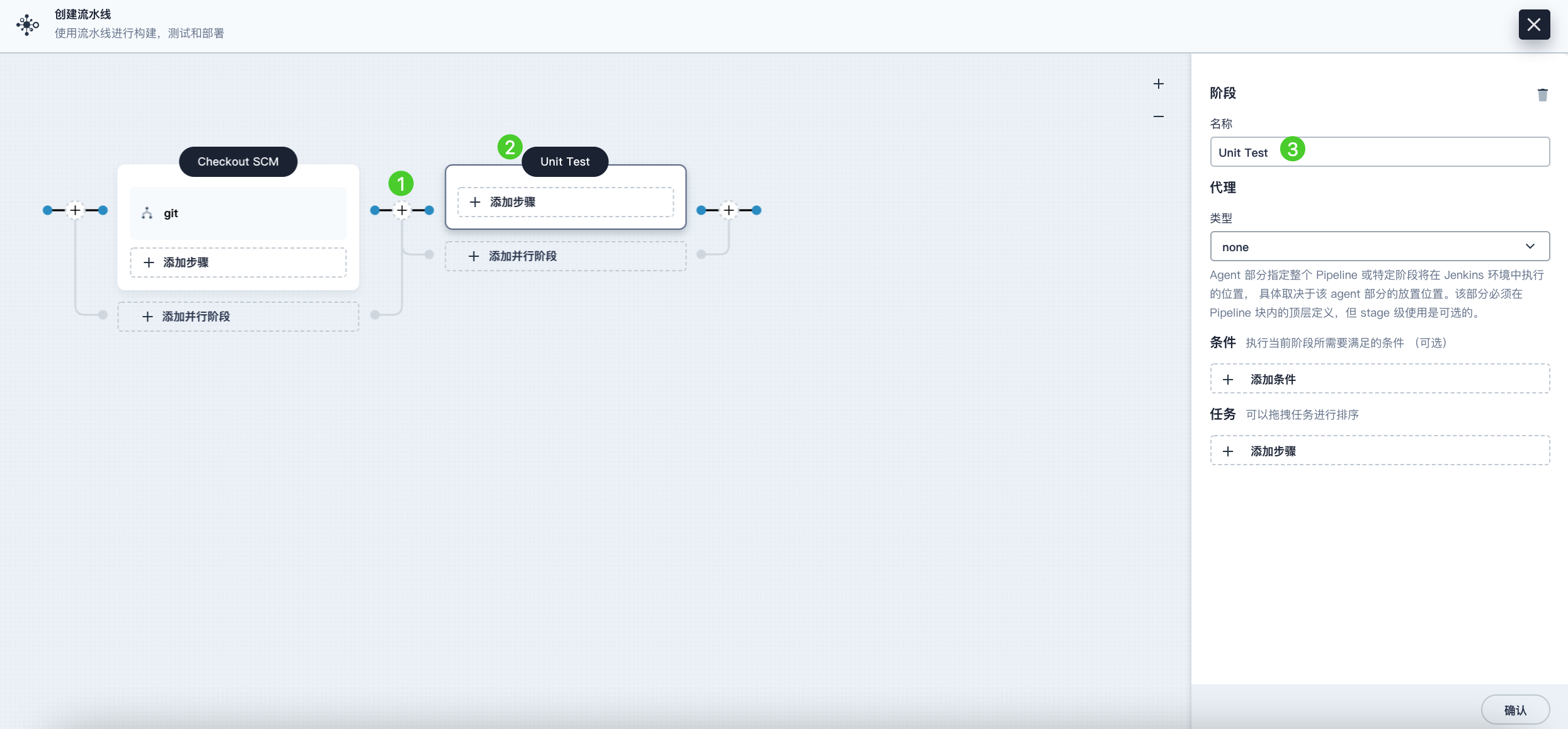The width and height of the screenshot is (1568, 729).
Task: Click 添加步骤 in Unit Test stage
Action: tap(565, 201)
